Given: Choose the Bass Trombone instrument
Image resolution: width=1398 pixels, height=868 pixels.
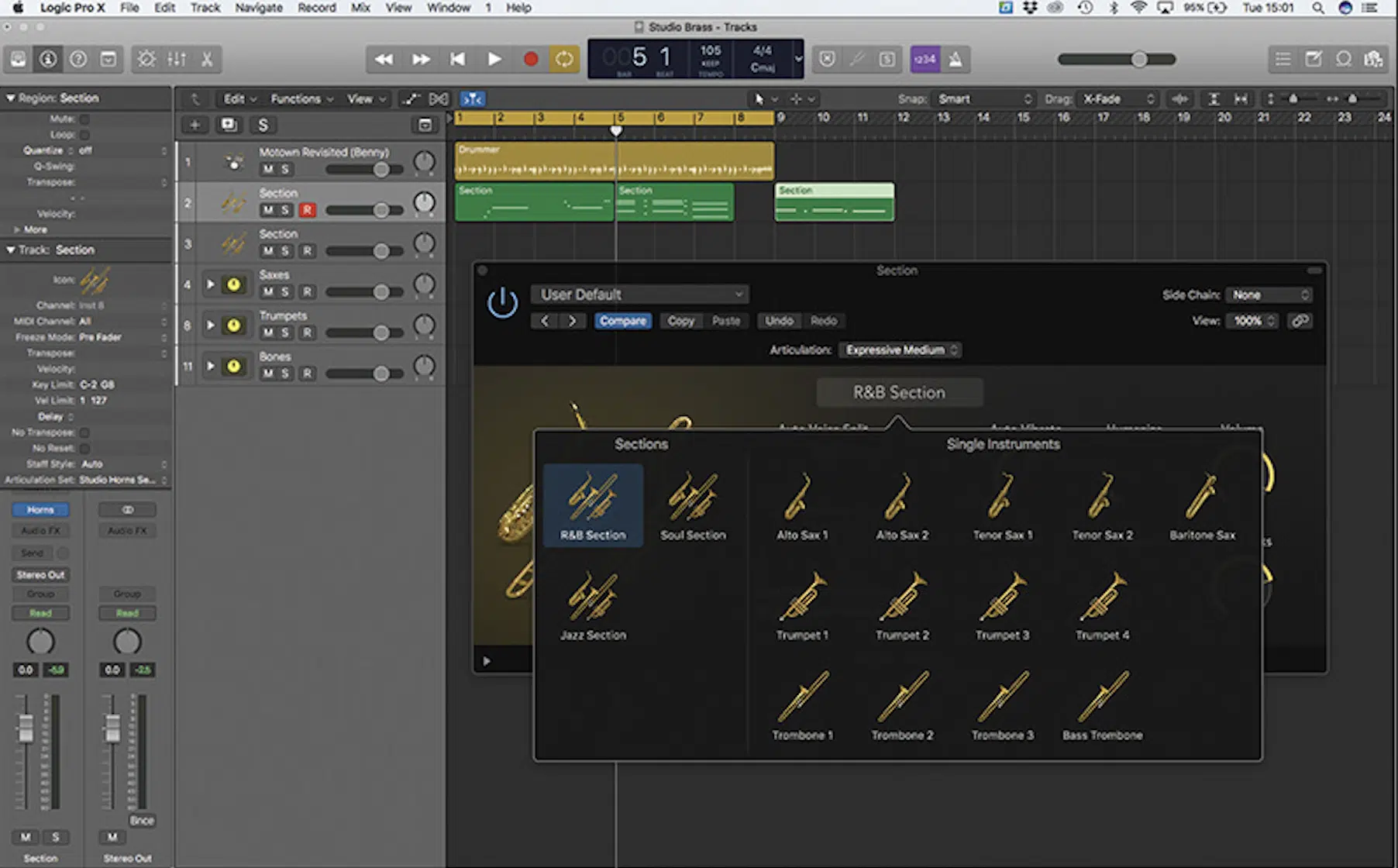Looking at the screenshot, I should point(1102,705).
